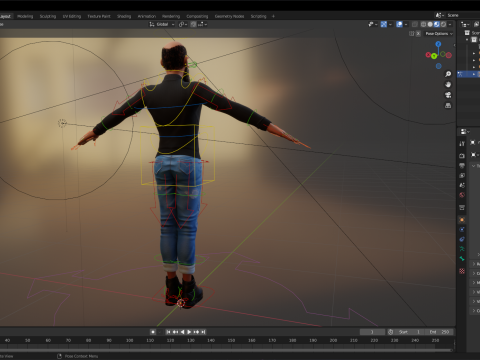This screenshot has width=480, height=360.
Task: Open the Global transform orientation dropdown
Action: pyautogui.click(x=162, y=24)
